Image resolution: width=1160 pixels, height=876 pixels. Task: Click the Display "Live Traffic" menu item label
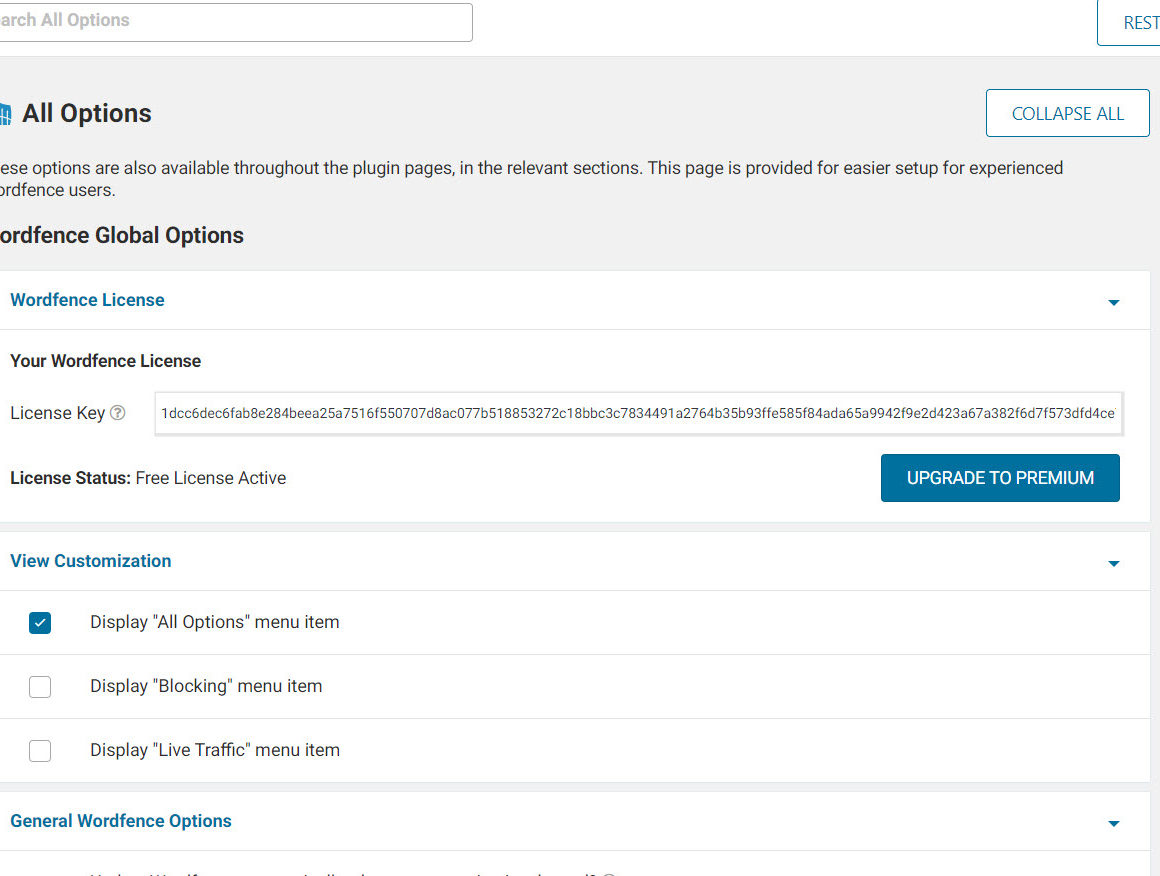point(215,750)
